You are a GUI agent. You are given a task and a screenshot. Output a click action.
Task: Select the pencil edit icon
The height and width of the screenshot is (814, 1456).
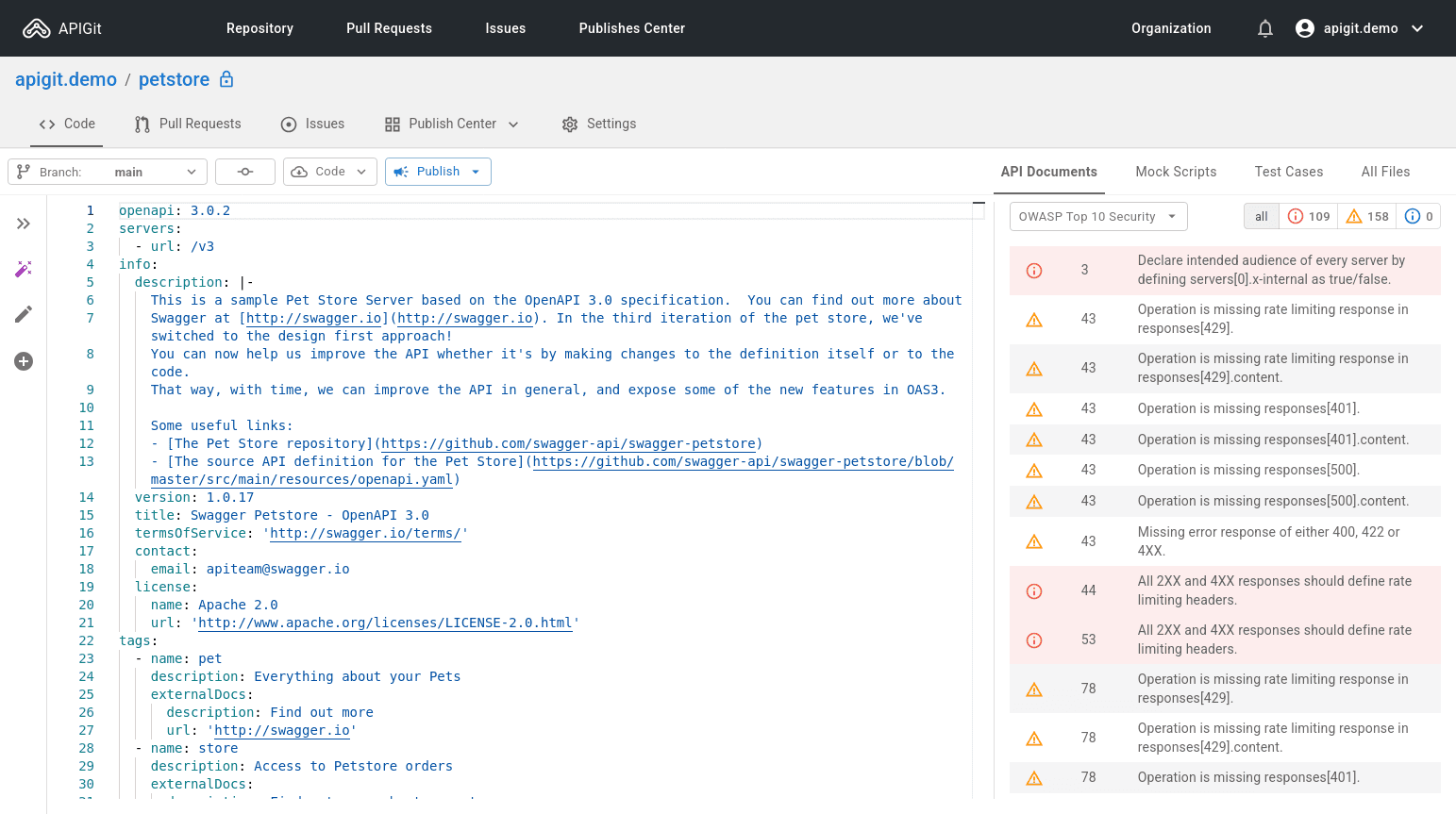coord(24,314)
